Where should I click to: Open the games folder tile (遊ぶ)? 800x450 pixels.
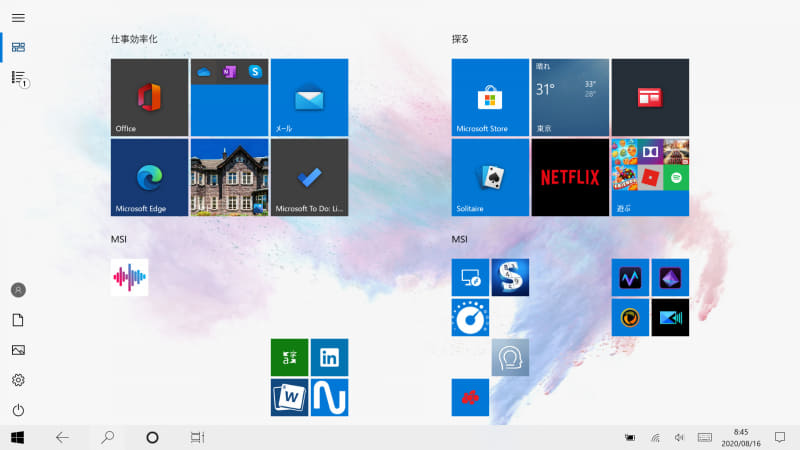(650, 177)
